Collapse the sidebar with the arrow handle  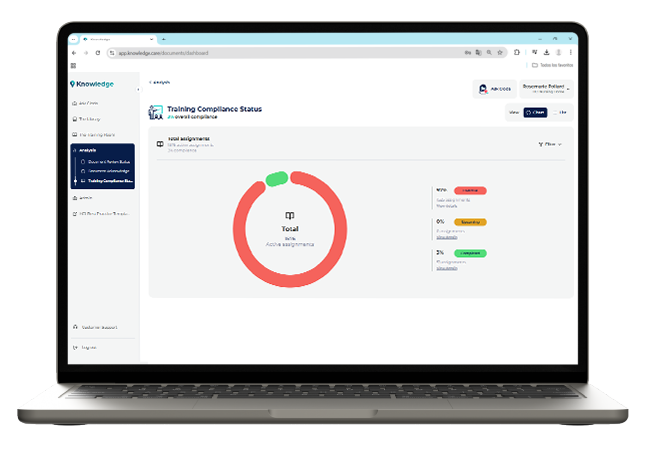pyautogui.click(x=138, y=89)
